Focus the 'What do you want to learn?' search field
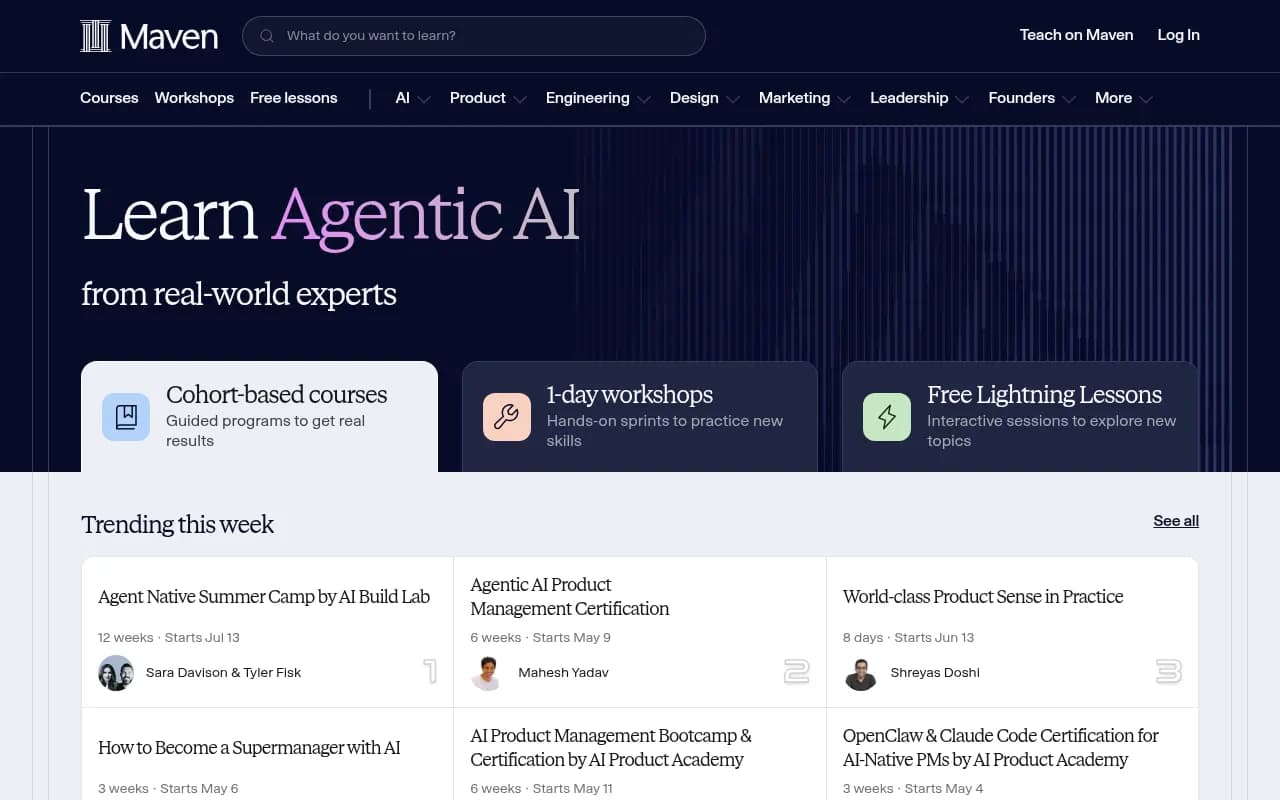Image resolution: width=1280 pixels, height=800 pixels. click(x=474, y=36)
